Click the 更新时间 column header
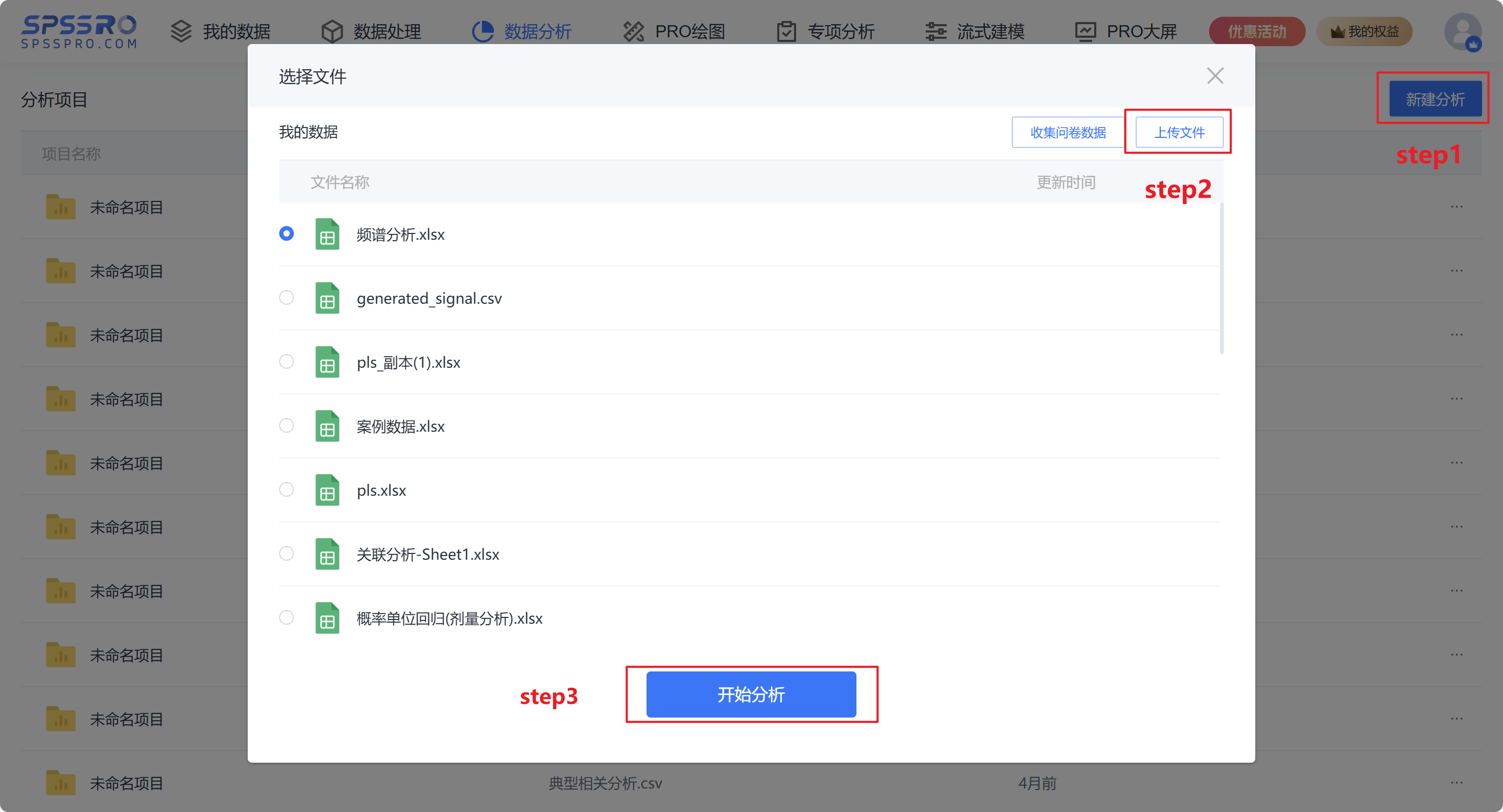 pos(1066,182)
